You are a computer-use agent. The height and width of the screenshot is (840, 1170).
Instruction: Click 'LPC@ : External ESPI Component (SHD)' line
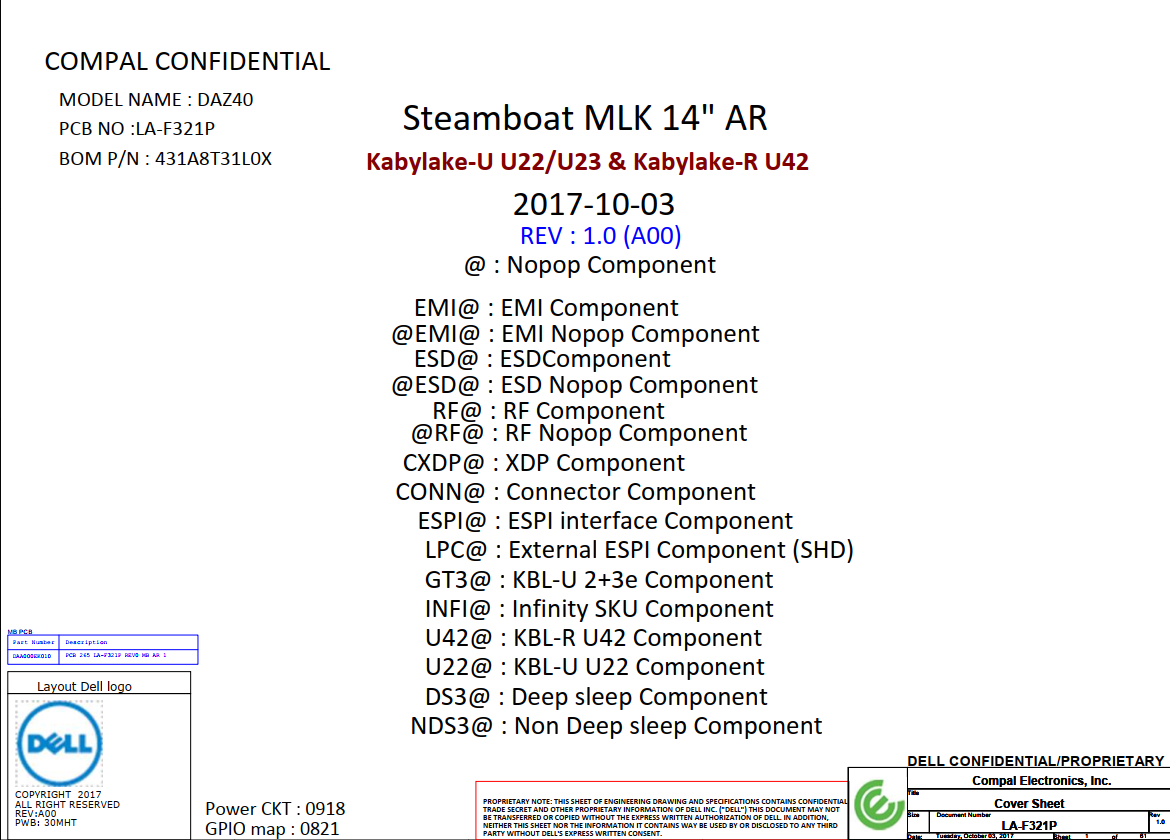(639, 550)
